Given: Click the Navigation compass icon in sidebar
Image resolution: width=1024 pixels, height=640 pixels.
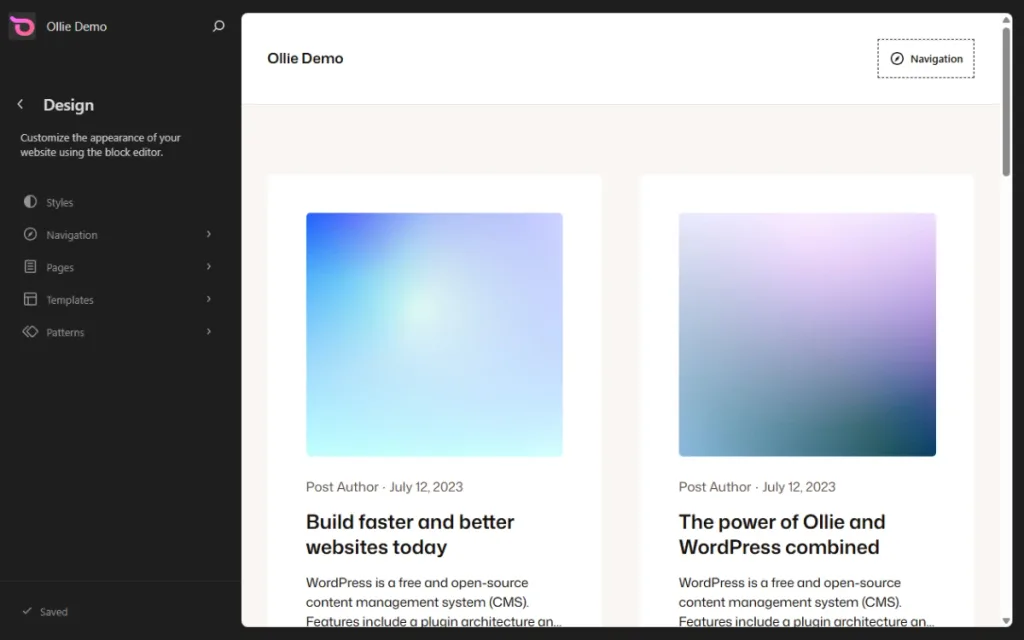Looking at the screenshot, I should pos(30,234).
